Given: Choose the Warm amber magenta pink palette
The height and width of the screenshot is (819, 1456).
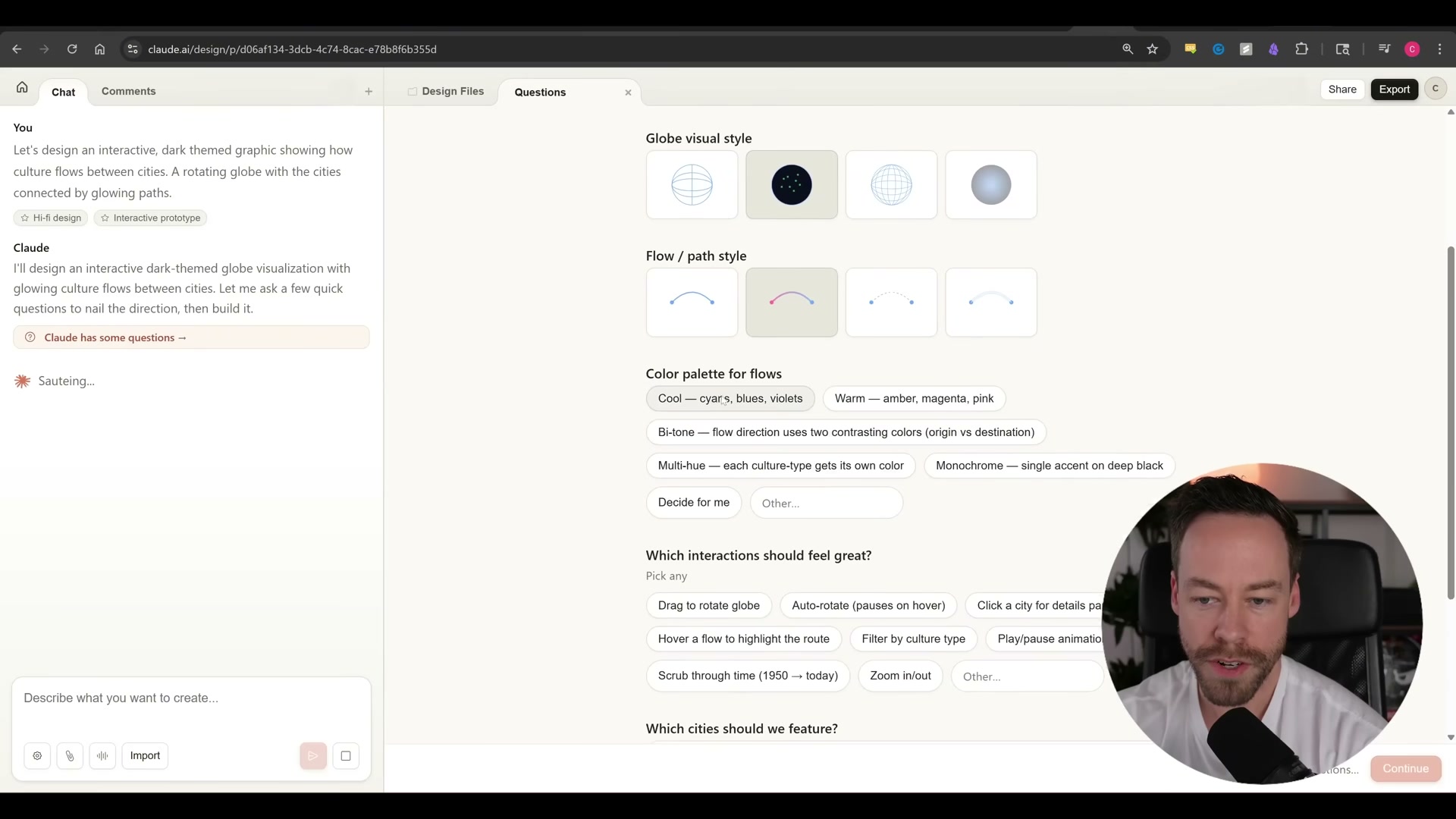Looking at the screenshot, I should pos(914,398).
